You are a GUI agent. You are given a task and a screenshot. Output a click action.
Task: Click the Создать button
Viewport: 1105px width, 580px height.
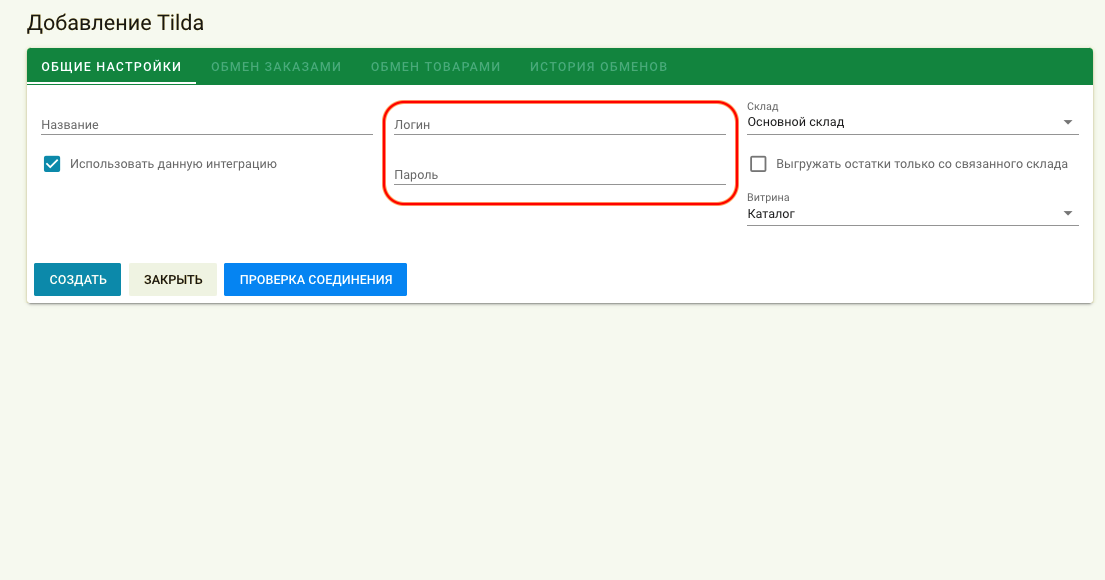coord(78,280)
